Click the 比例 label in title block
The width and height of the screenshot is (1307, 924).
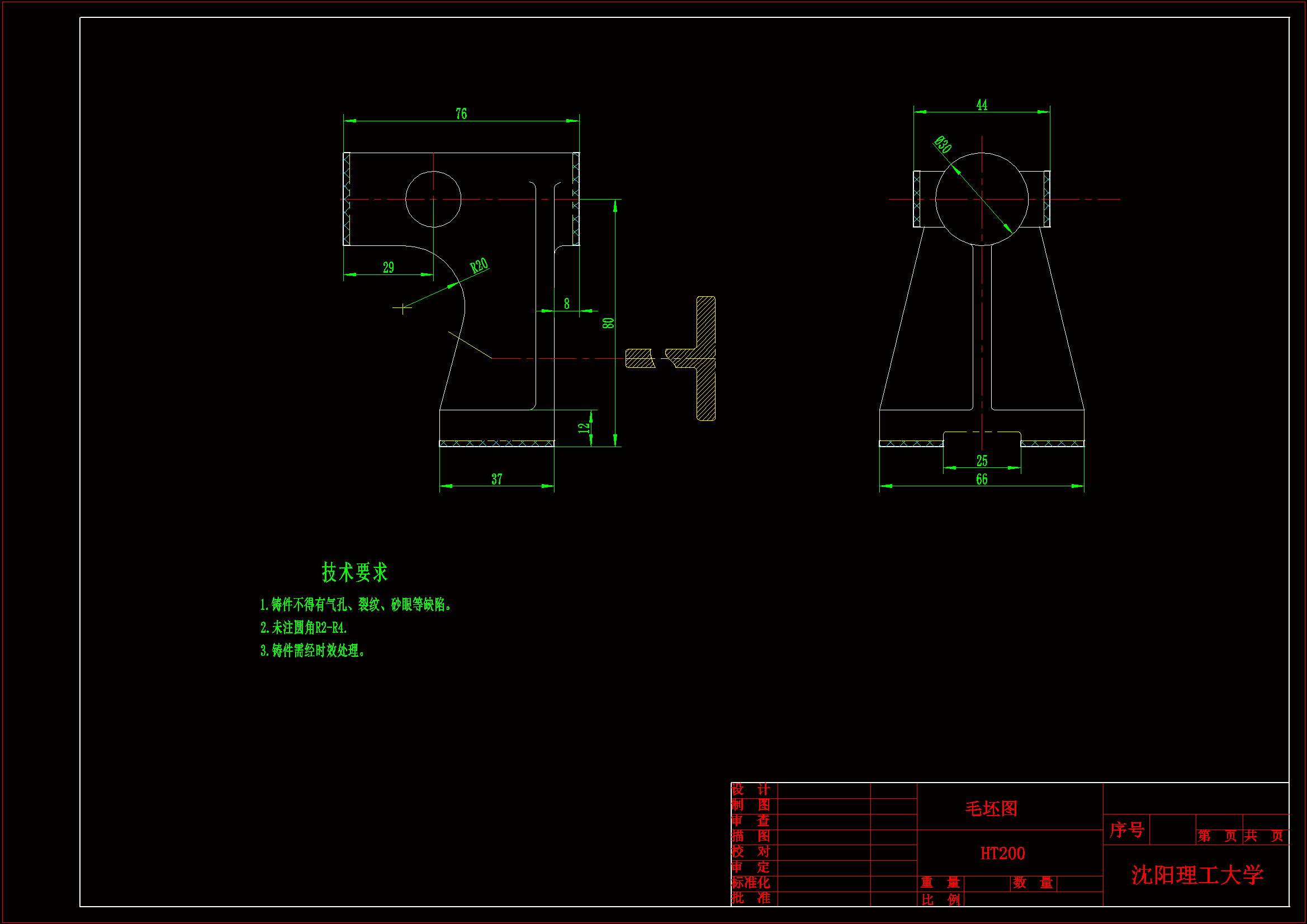tap(940, 899)
